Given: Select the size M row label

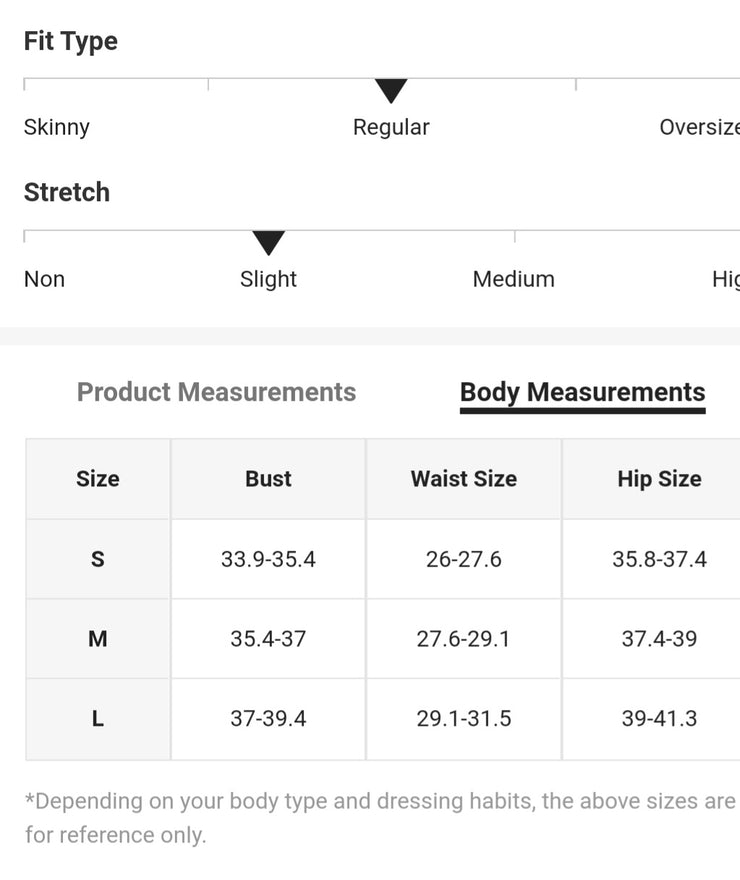Looking at the screenshot, I should pyautogui.click(x=98, y=639).
